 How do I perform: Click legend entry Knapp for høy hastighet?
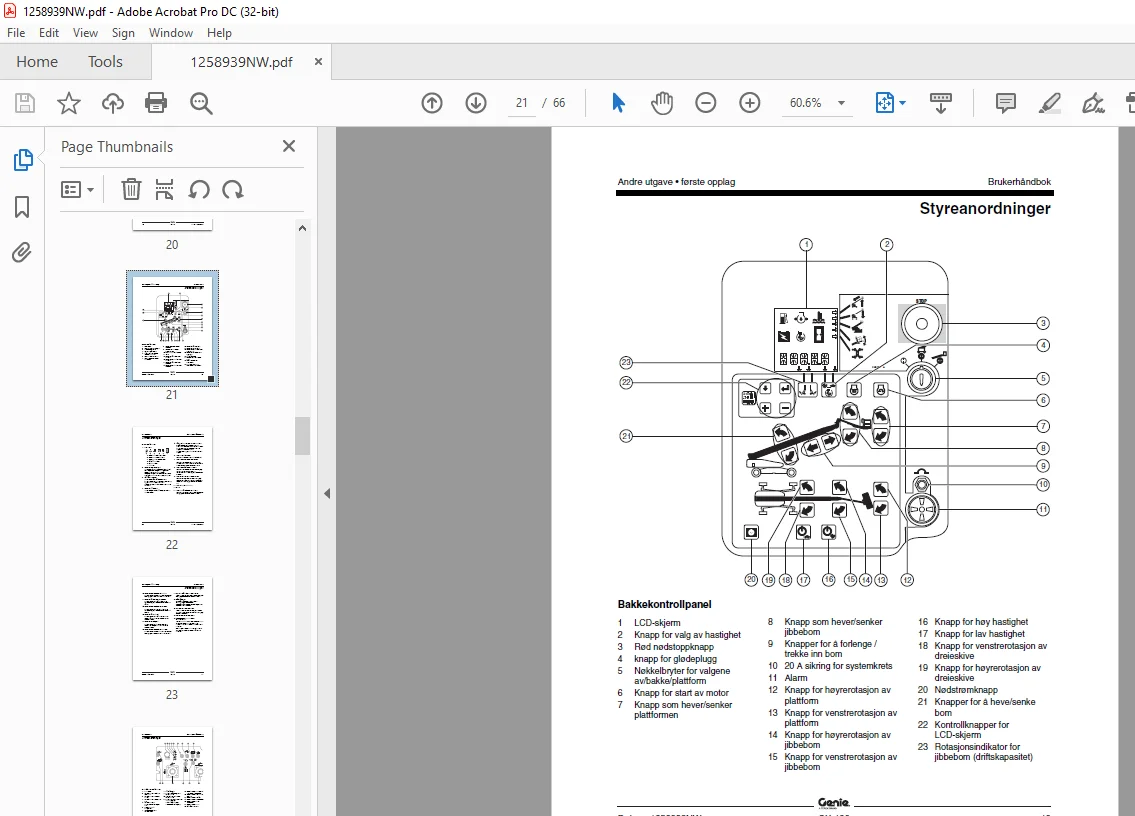(981, 622)
